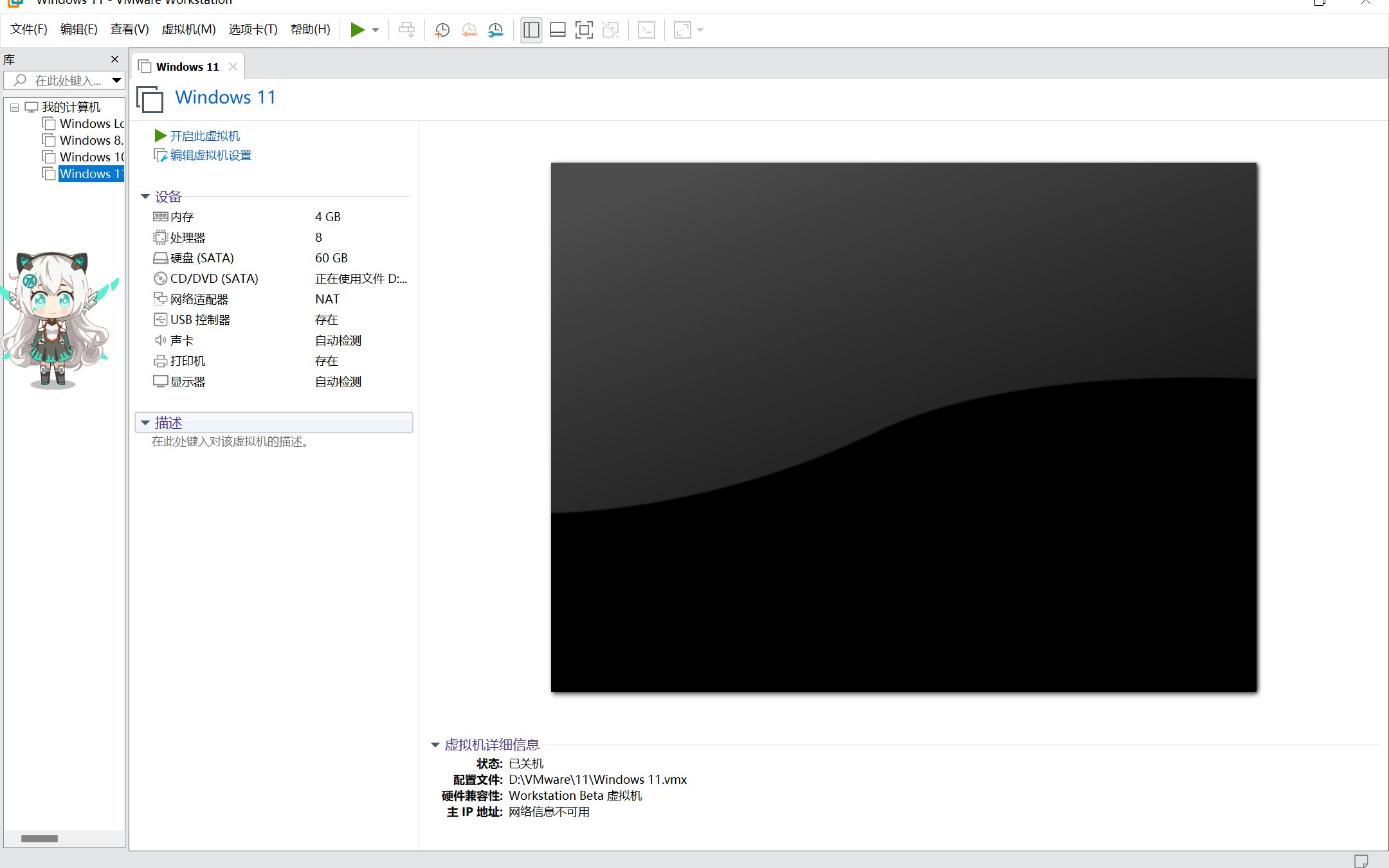Open the 查看(V) menu
The width and height of the screenshot is (1389, 868).
tap(129, 30)
